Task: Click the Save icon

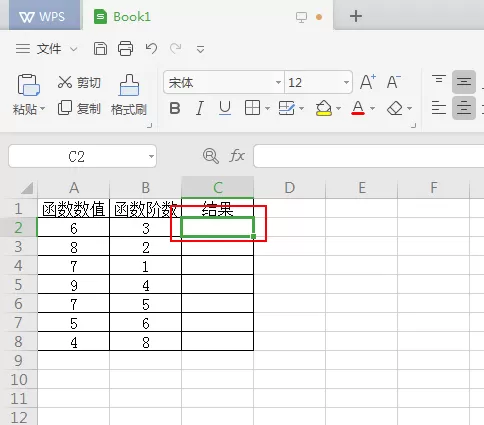Action: pyautogui.click(x=100, y=49)
